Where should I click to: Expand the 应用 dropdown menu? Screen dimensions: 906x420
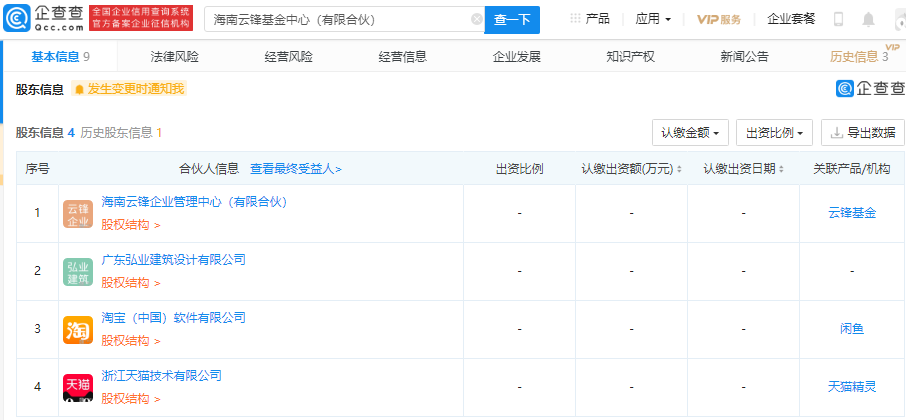click(653, 18)
